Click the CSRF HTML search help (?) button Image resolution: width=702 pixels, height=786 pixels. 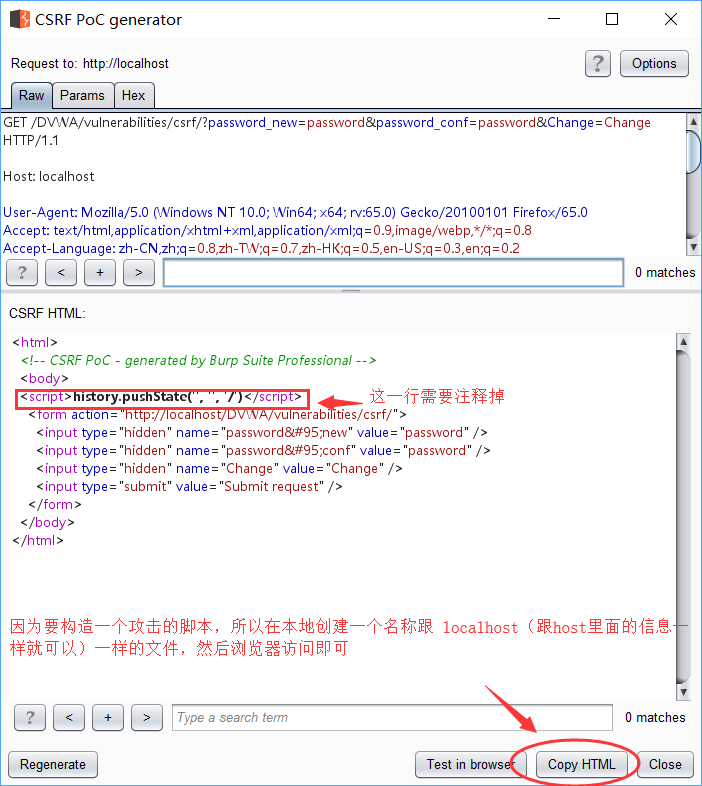click(30, 718)
